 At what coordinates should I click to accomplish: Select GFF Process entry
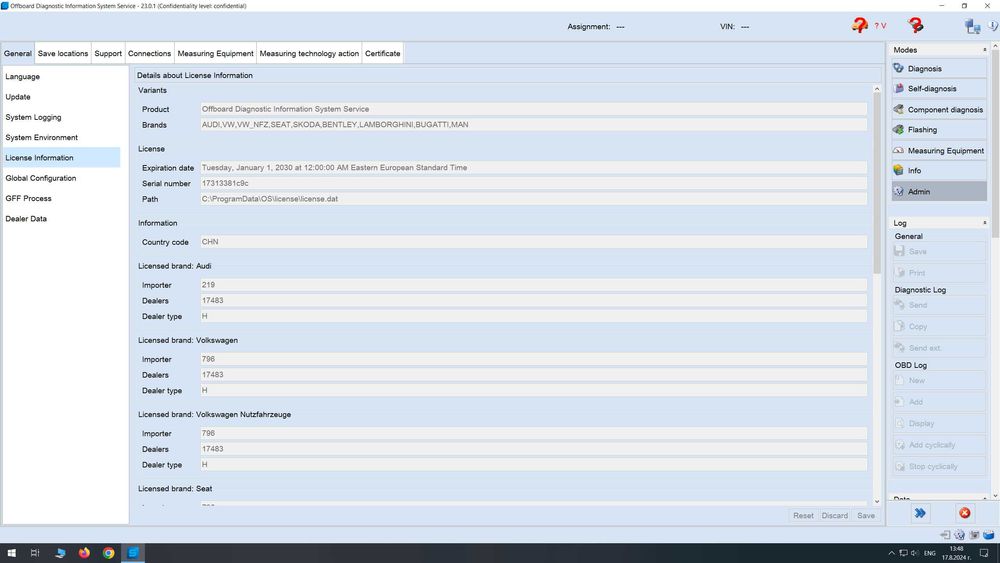[61, 198]
